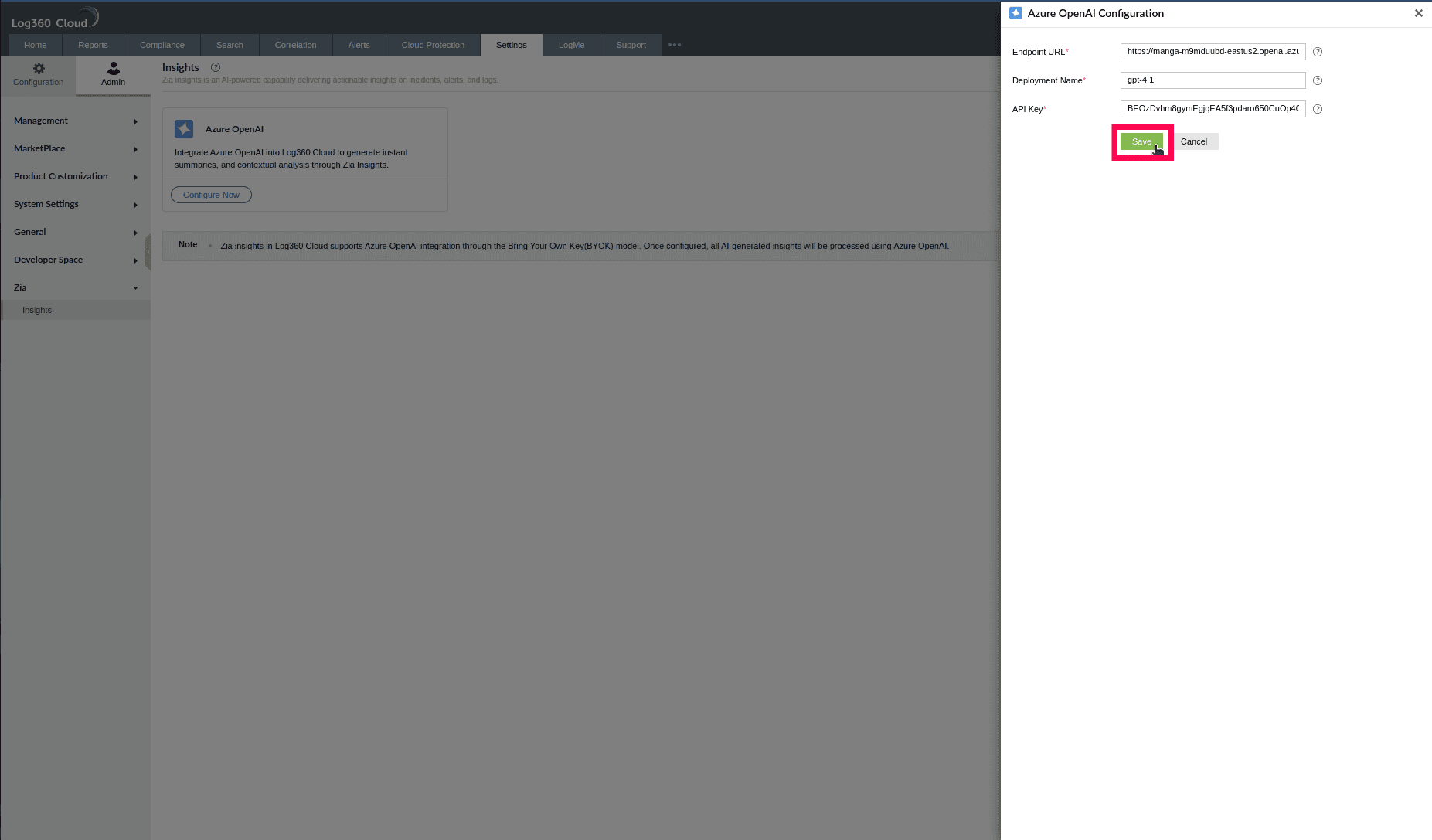
Task: Click the help icon next to API Key
Action: tap(1318, 109)
